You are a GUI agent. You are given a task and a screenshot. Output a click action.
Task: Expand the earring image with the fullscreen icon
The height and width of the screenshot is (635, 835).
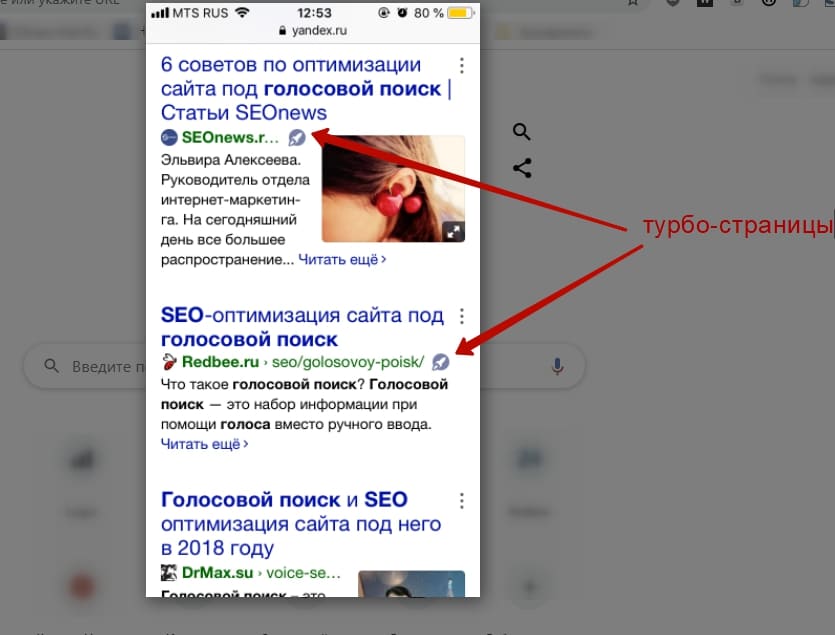pos(453,232)
